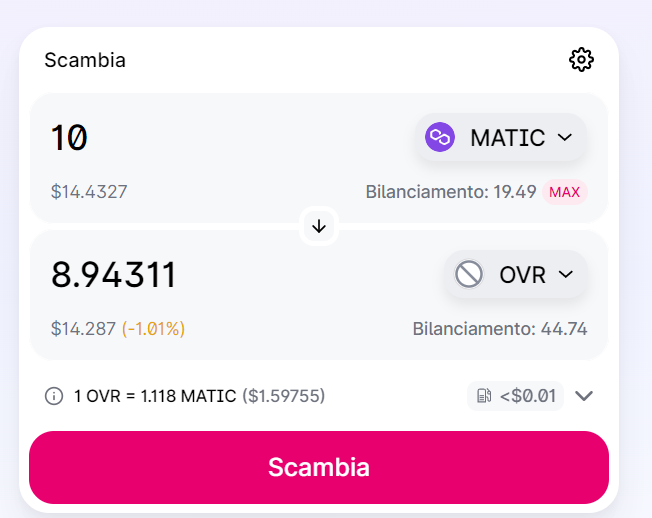Open the OVR token dropdown chevron

(x=566, y=274)
